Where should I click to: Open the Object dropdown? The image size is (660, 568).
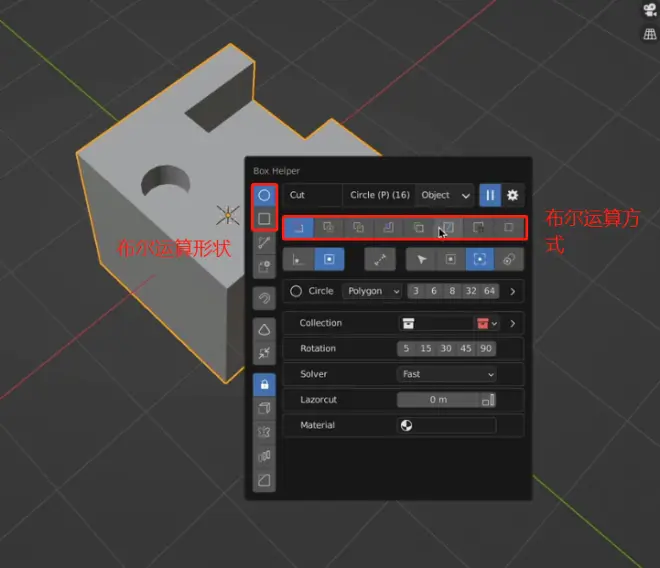tap(445, 195)
